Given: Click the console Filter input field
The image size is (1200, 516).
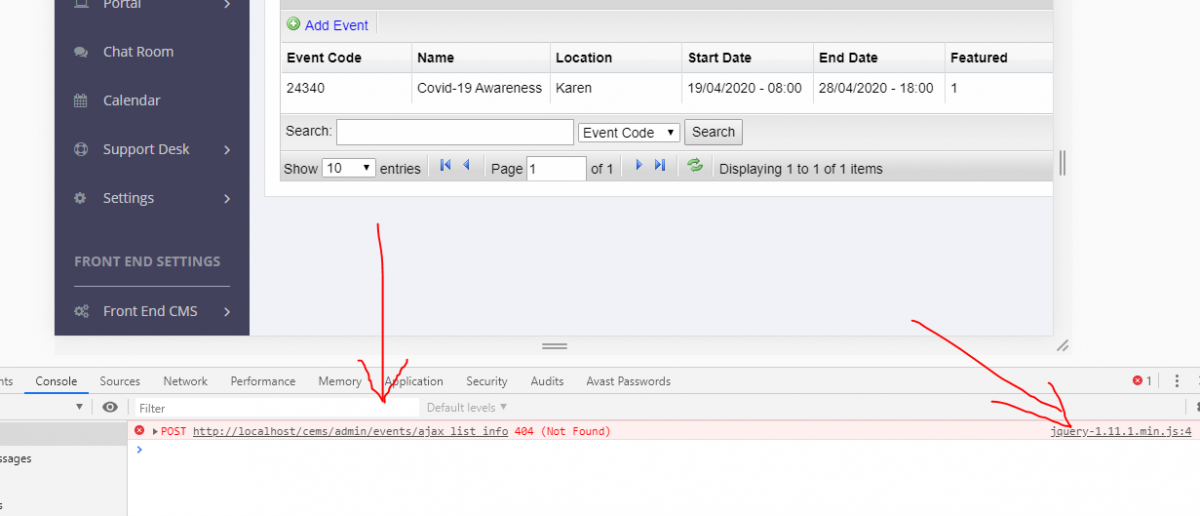Looking at the screenshot, I should [x=277, y=408].
